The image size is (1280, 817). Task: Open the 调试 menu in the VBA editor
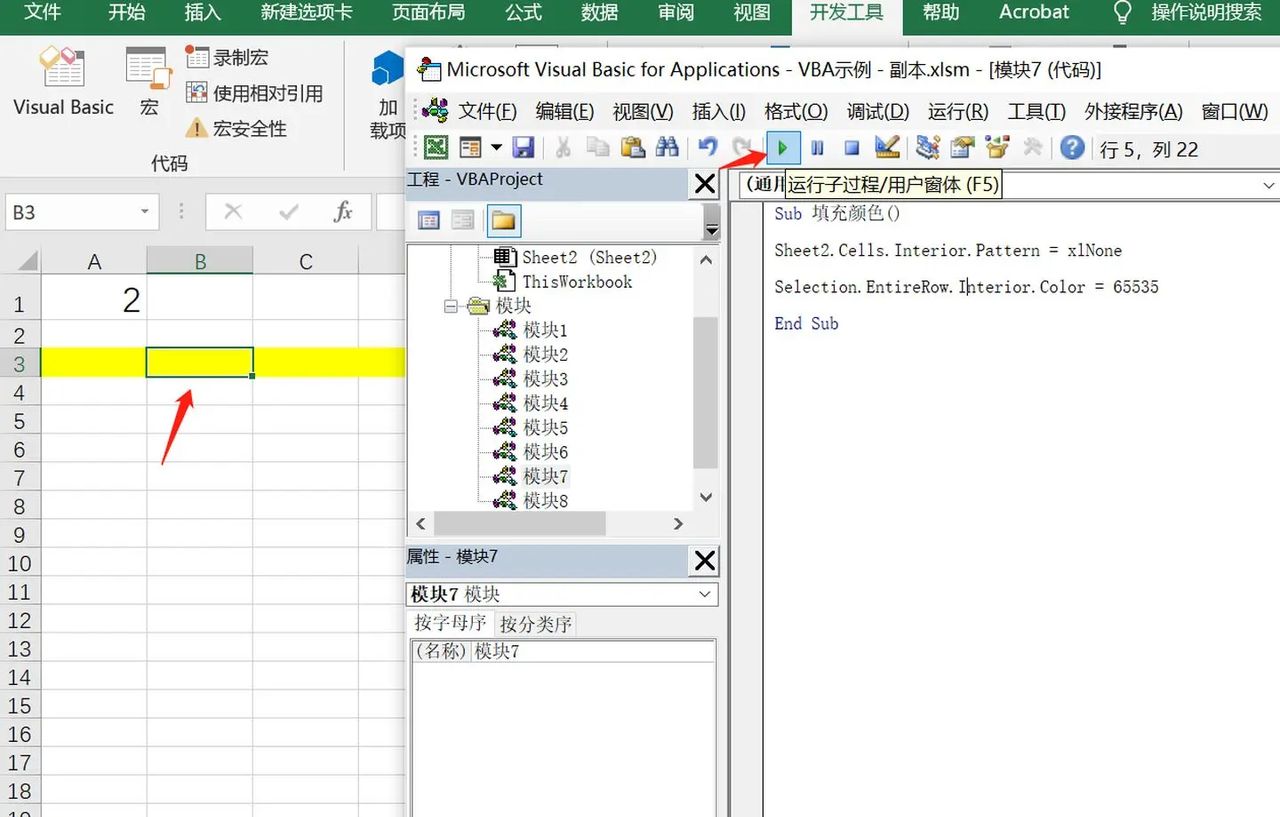pyautogui.click(x=876, y=112)
